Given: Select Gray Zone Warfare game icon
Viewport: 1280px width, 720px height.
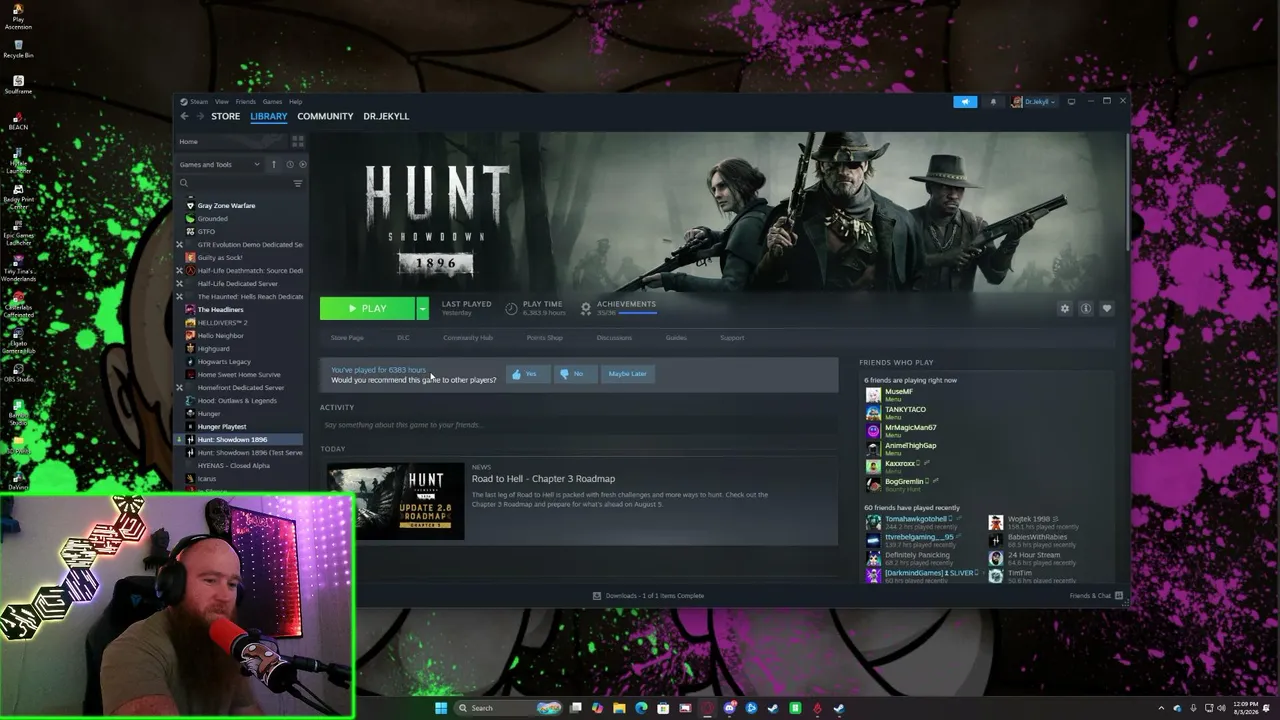Looking at the screenshot, I should click(190, 205).
